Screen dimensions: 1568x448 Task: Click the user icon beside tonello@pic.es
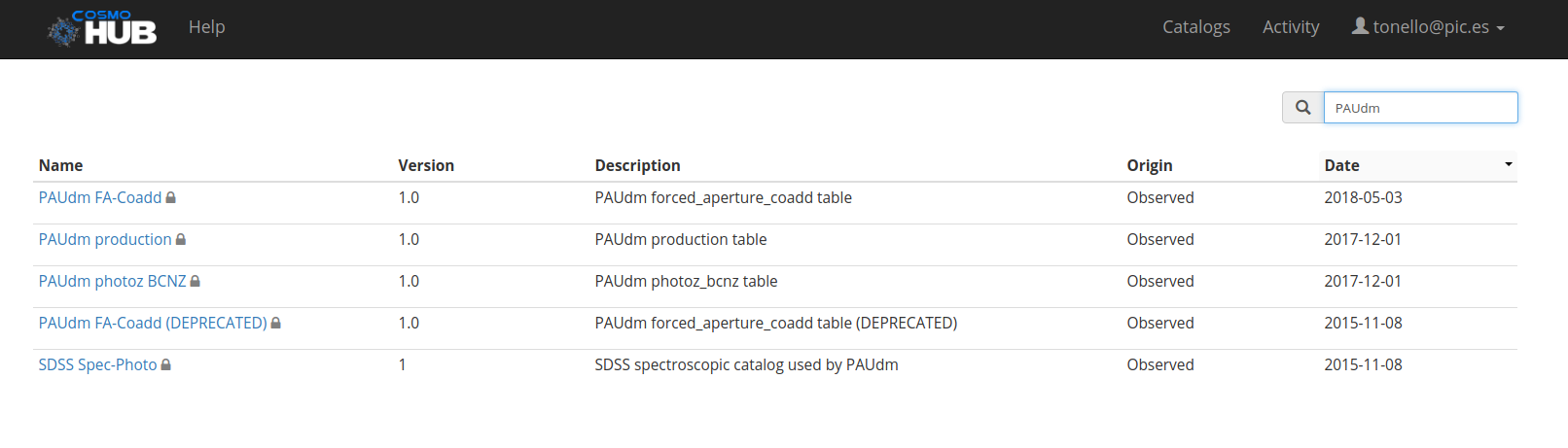point(1360,26)
